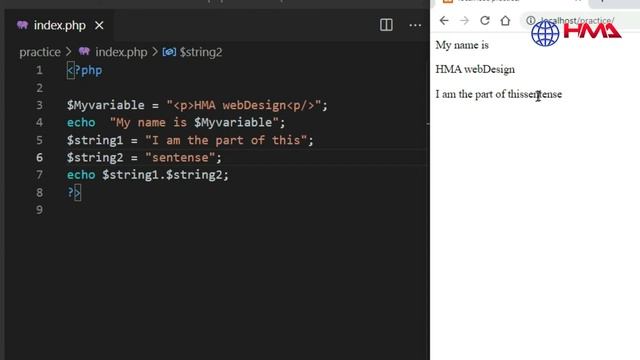Click the variable symbol icon in breadcrumb

click(x=169, y=52)
